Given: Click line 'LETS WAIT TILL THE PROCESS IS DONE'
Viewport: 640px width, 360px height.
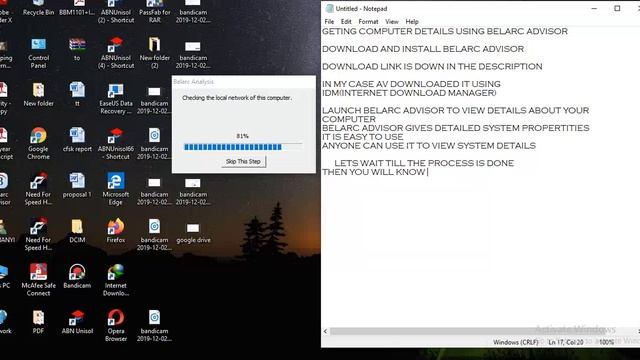Looking at the screenshot, I should point(424,163).
